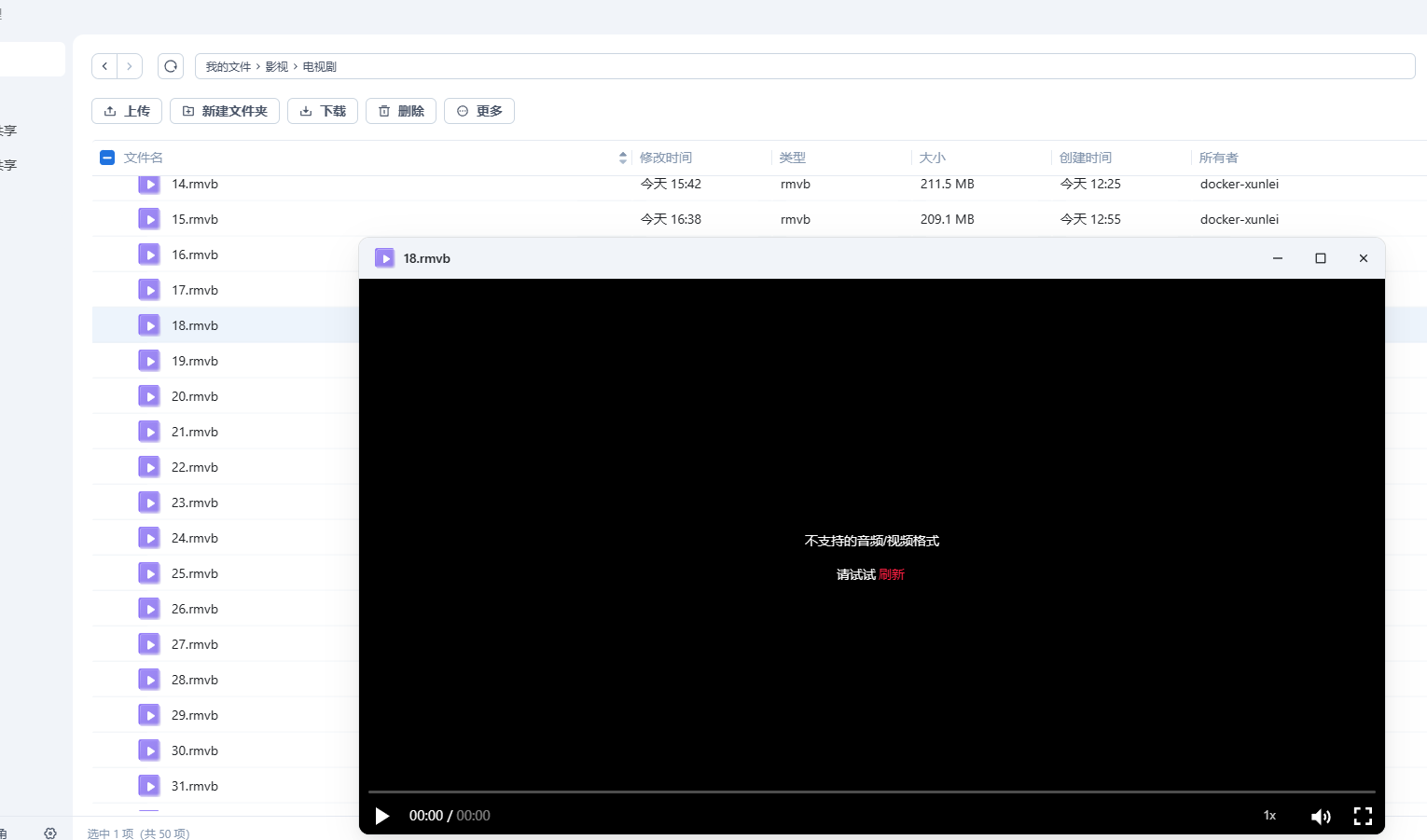Mute the video player volume
Screen dimensions: 1427x840
pos(1321,817)
